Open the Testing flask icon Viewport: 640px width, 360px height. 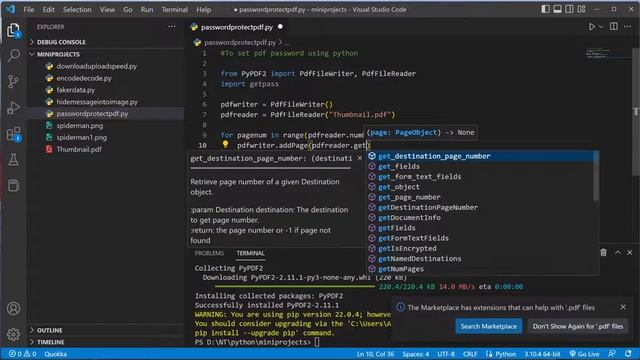pos(13,160)
